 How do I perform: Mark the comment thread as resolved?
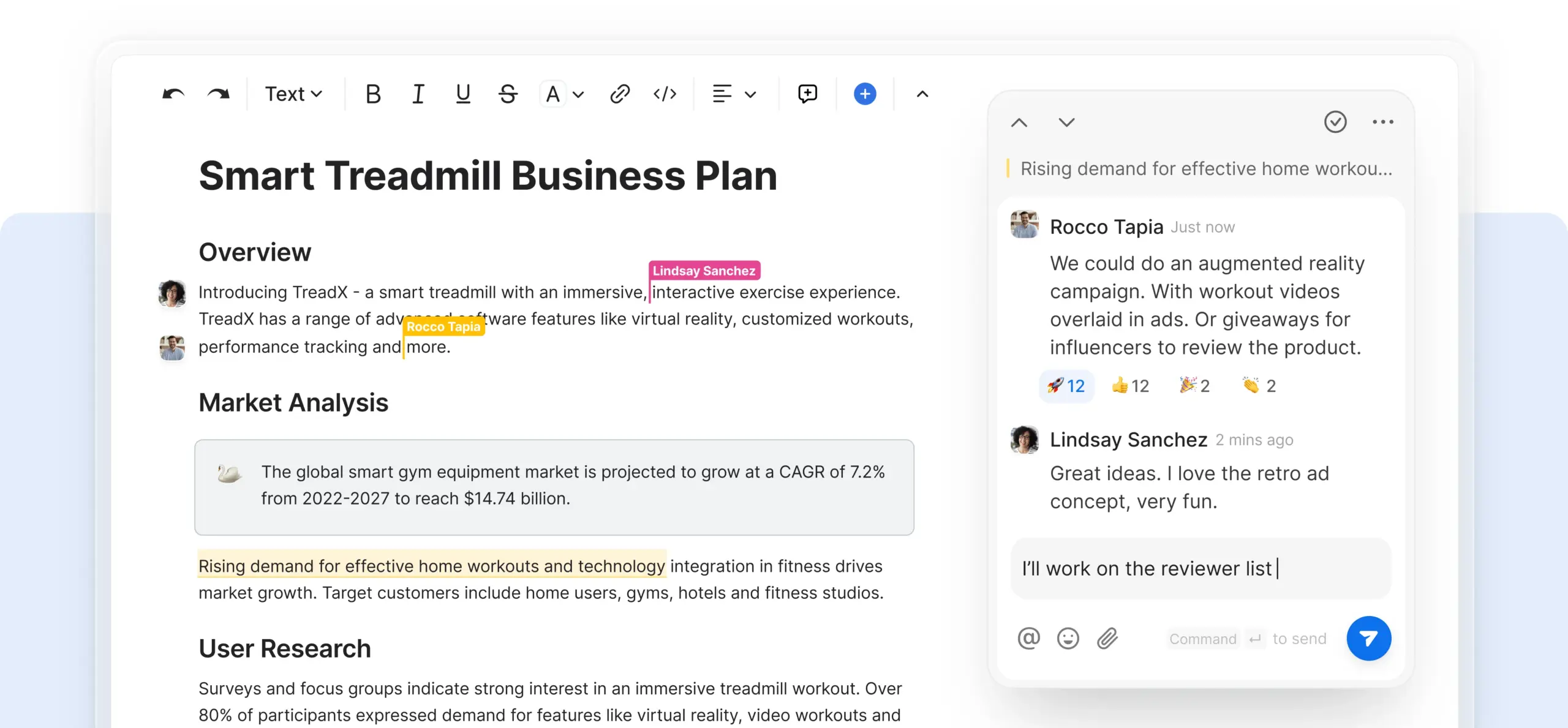tap(1335, 122)
